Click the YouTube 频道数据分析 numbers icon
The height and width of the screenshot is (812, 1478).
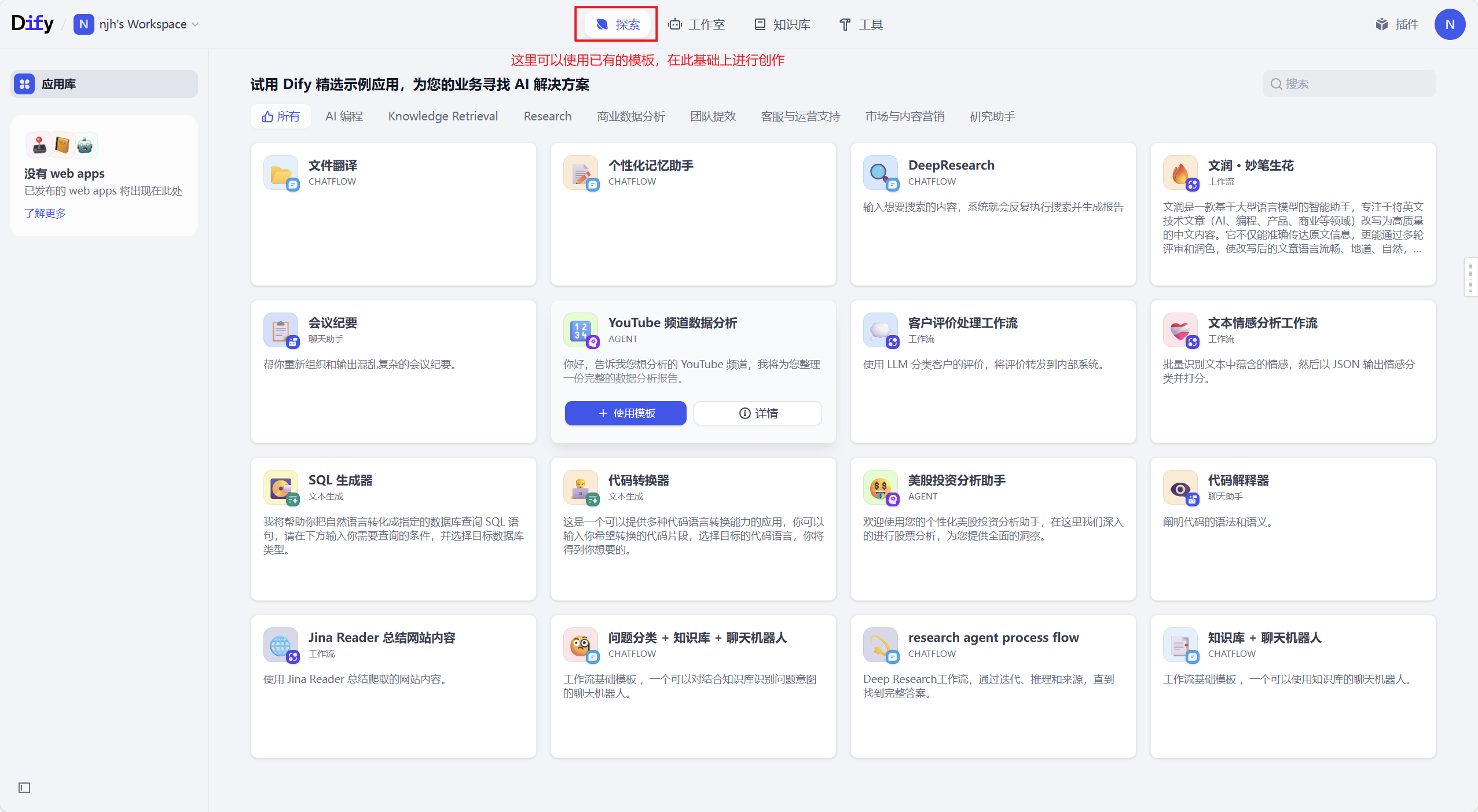[x=581, y=330]
